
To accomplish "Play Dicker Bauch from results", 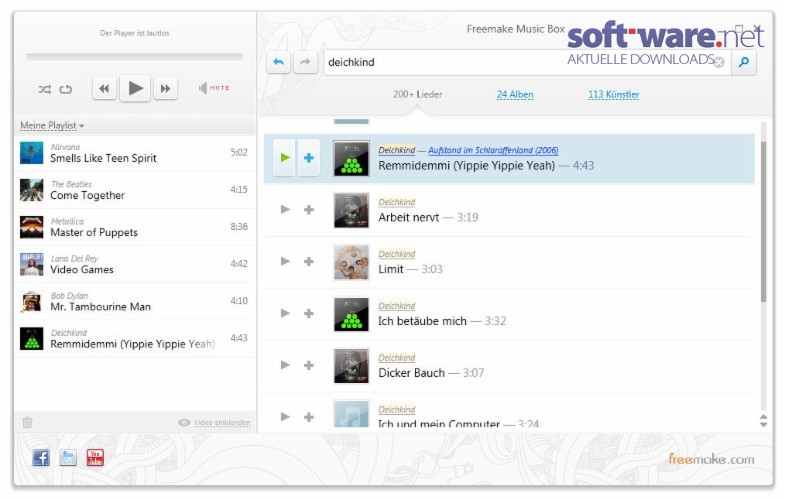I will coord(285,365).
